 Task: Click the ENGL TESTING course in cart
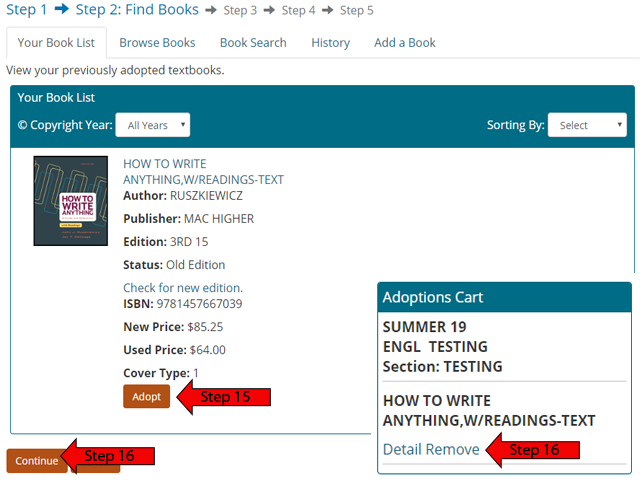pos(435,347)
